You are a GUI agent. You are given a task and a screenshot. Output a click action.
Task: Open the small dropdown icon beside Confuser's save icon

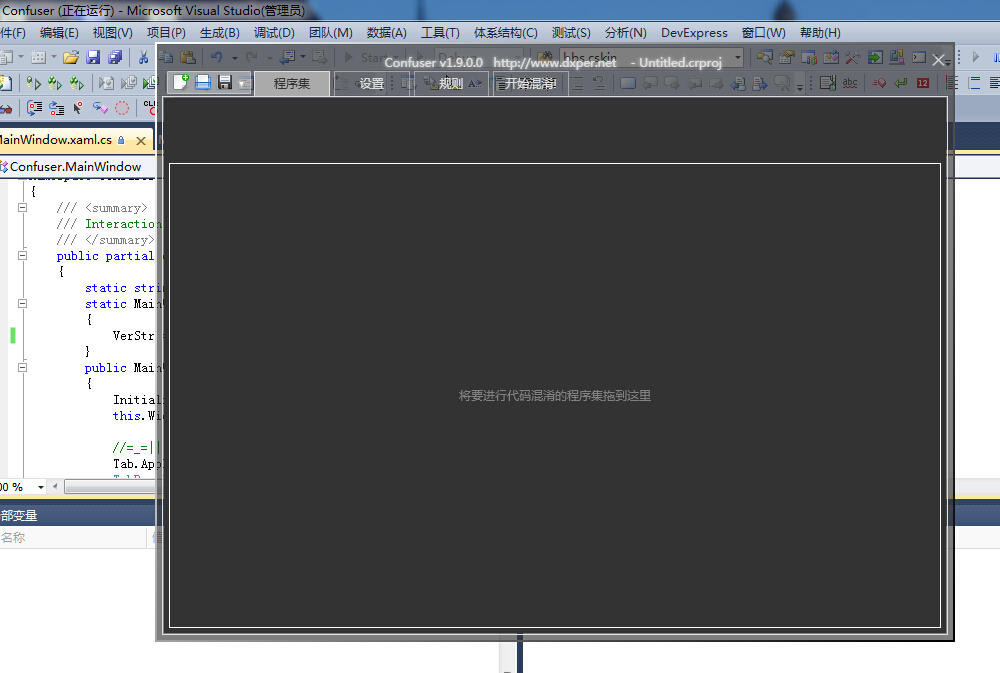point(244,83)
